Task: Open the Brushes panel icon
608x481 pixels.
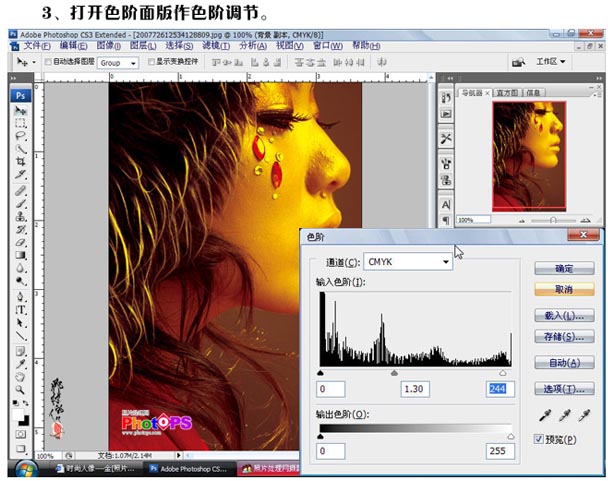Action: [446, 164]
